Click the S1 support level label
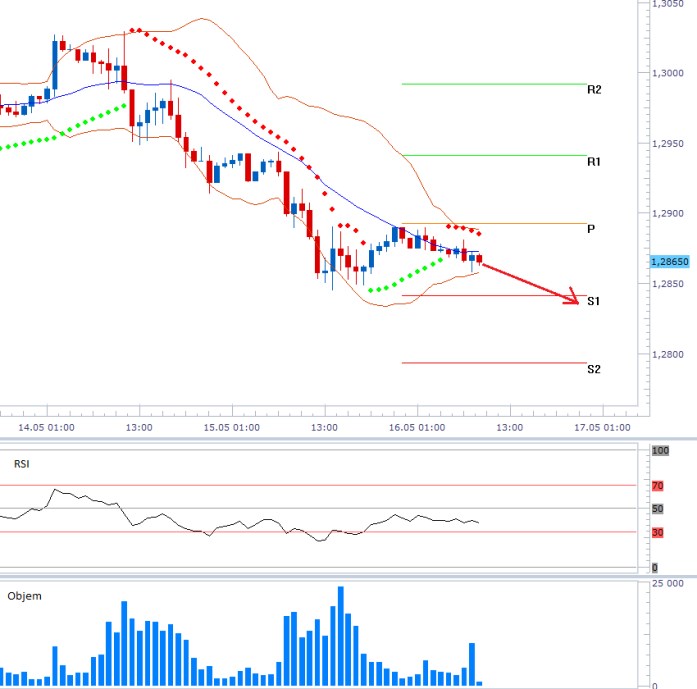The image size is (697, 689). [593, 301]
